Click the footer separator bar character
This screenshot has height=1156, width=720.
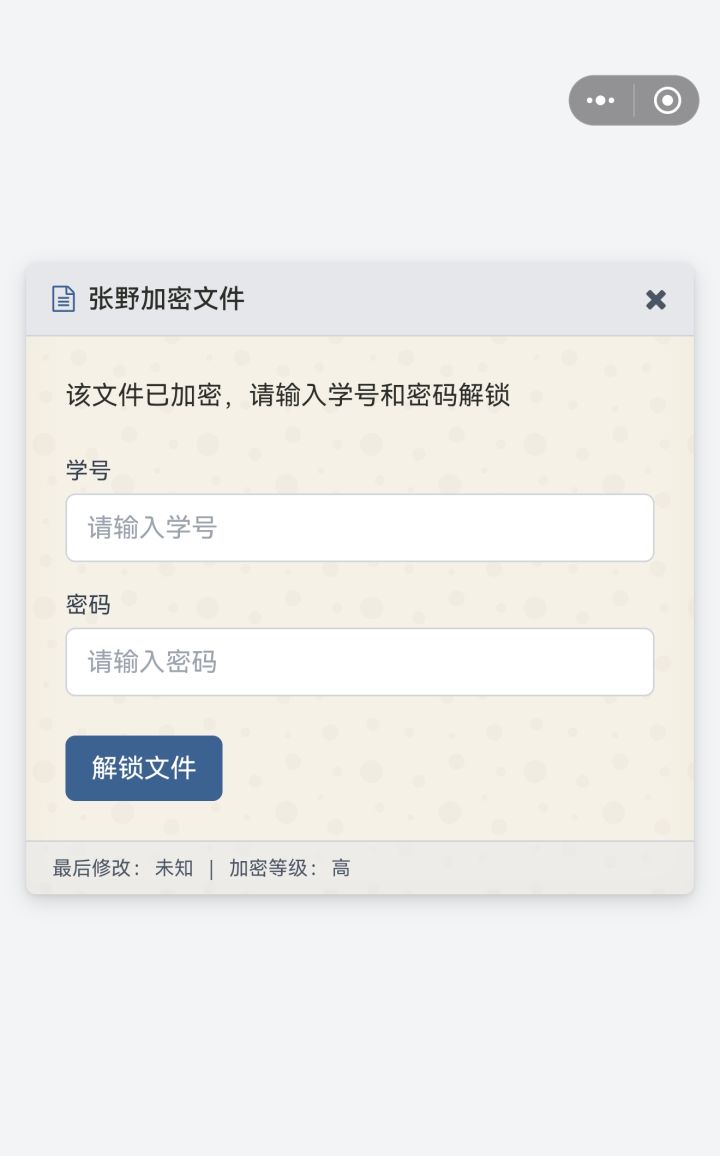(211, 868)
